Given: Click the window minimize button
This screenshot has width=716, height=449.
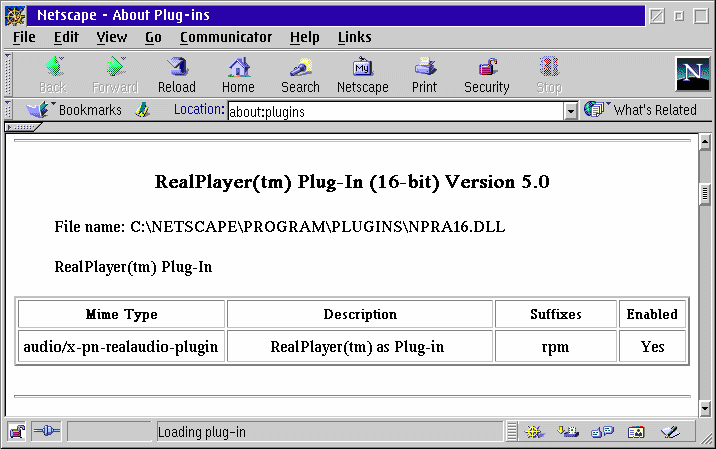Looking at the screenshot, I should (x=679, y=16).
